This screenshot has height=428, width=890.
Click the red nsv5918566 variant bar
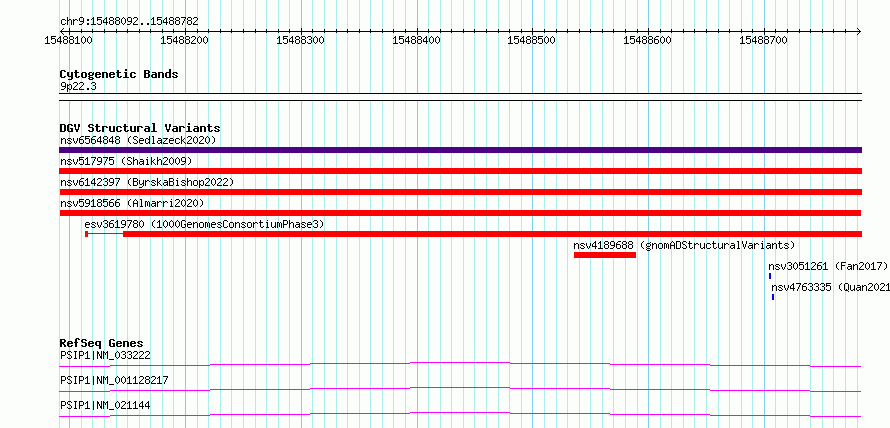(460, 213)
